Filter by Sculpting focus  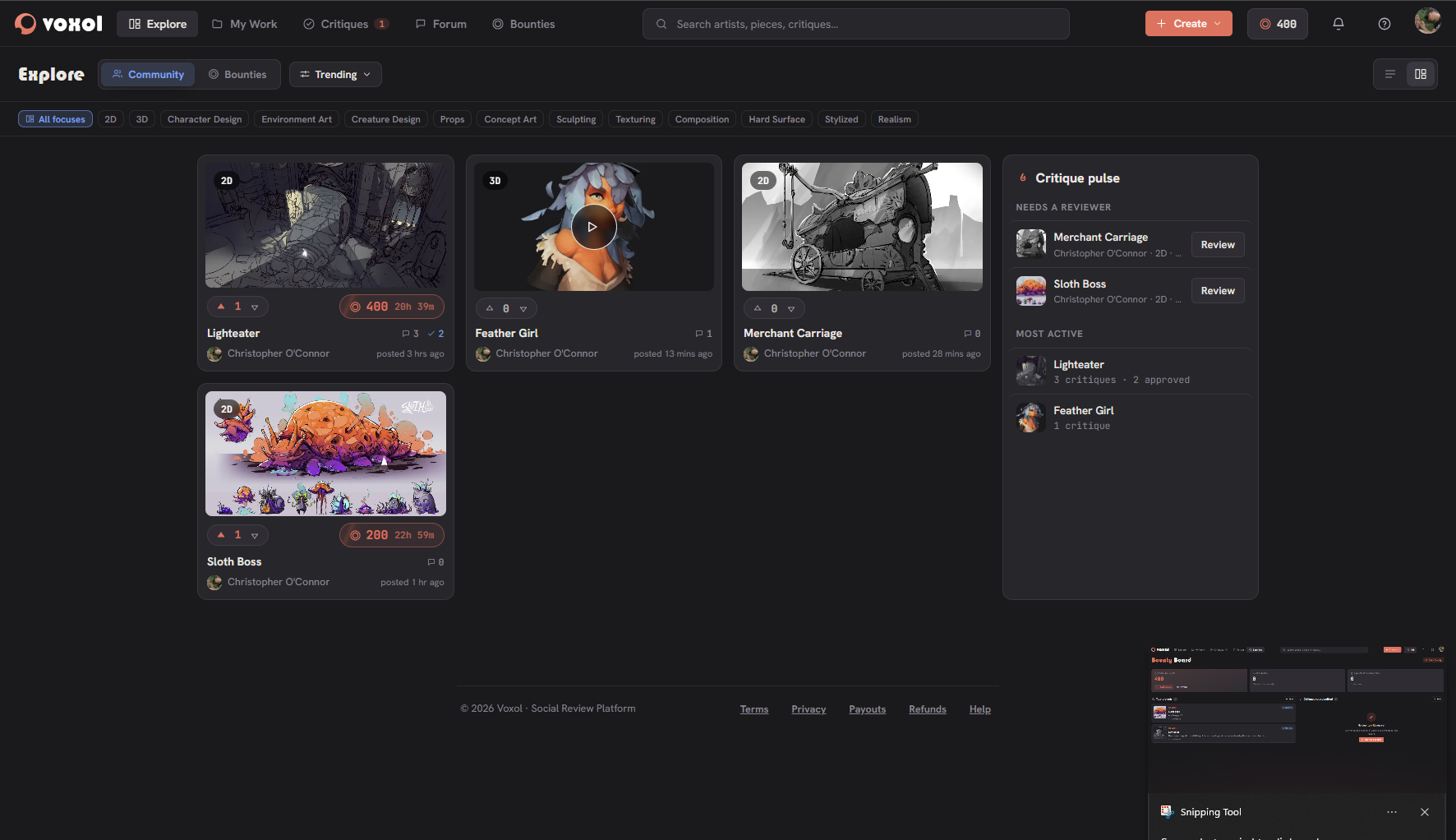point(576,119)
